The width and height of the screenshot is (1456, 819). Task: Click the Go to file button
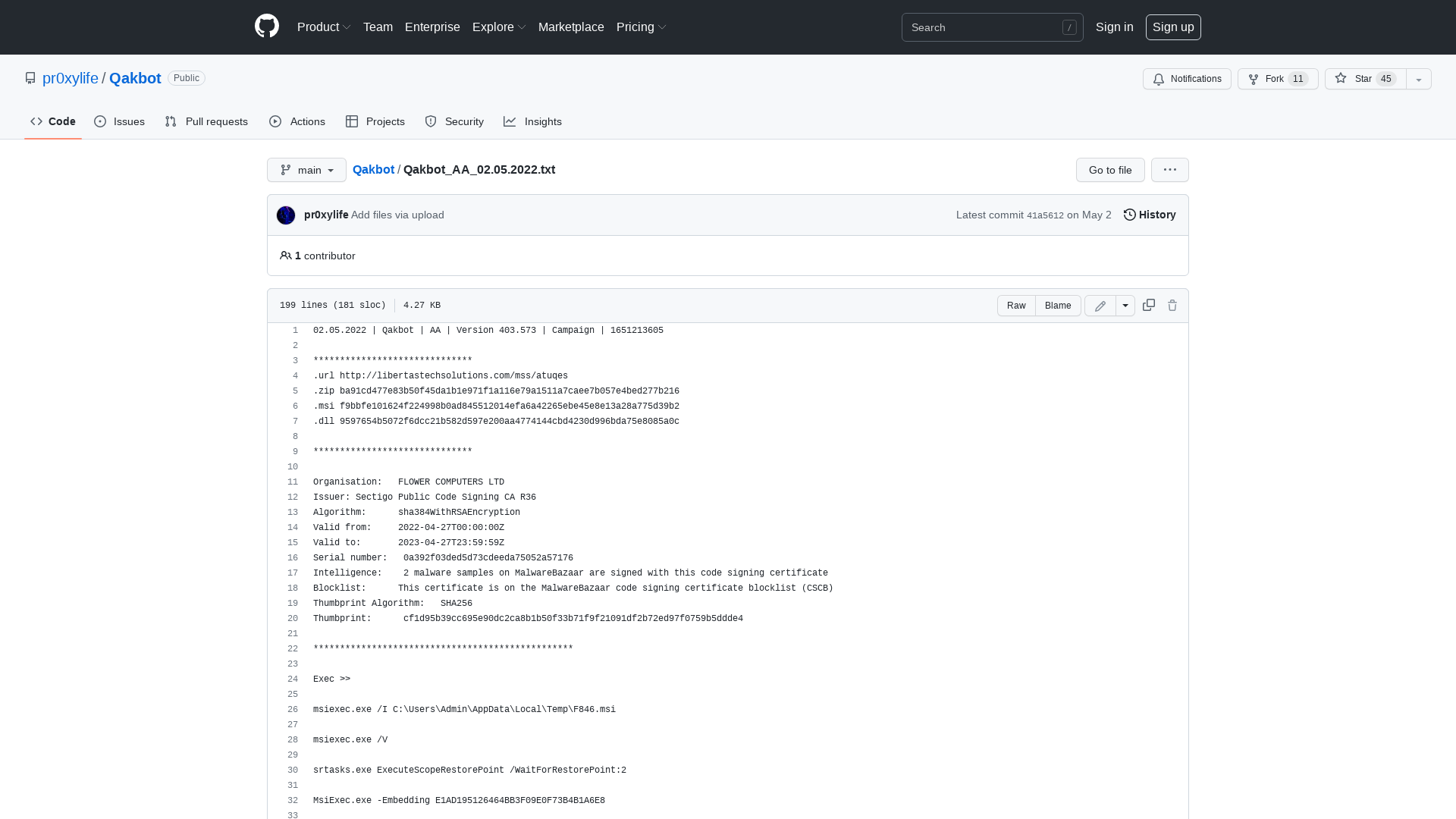pos(1110,170)
